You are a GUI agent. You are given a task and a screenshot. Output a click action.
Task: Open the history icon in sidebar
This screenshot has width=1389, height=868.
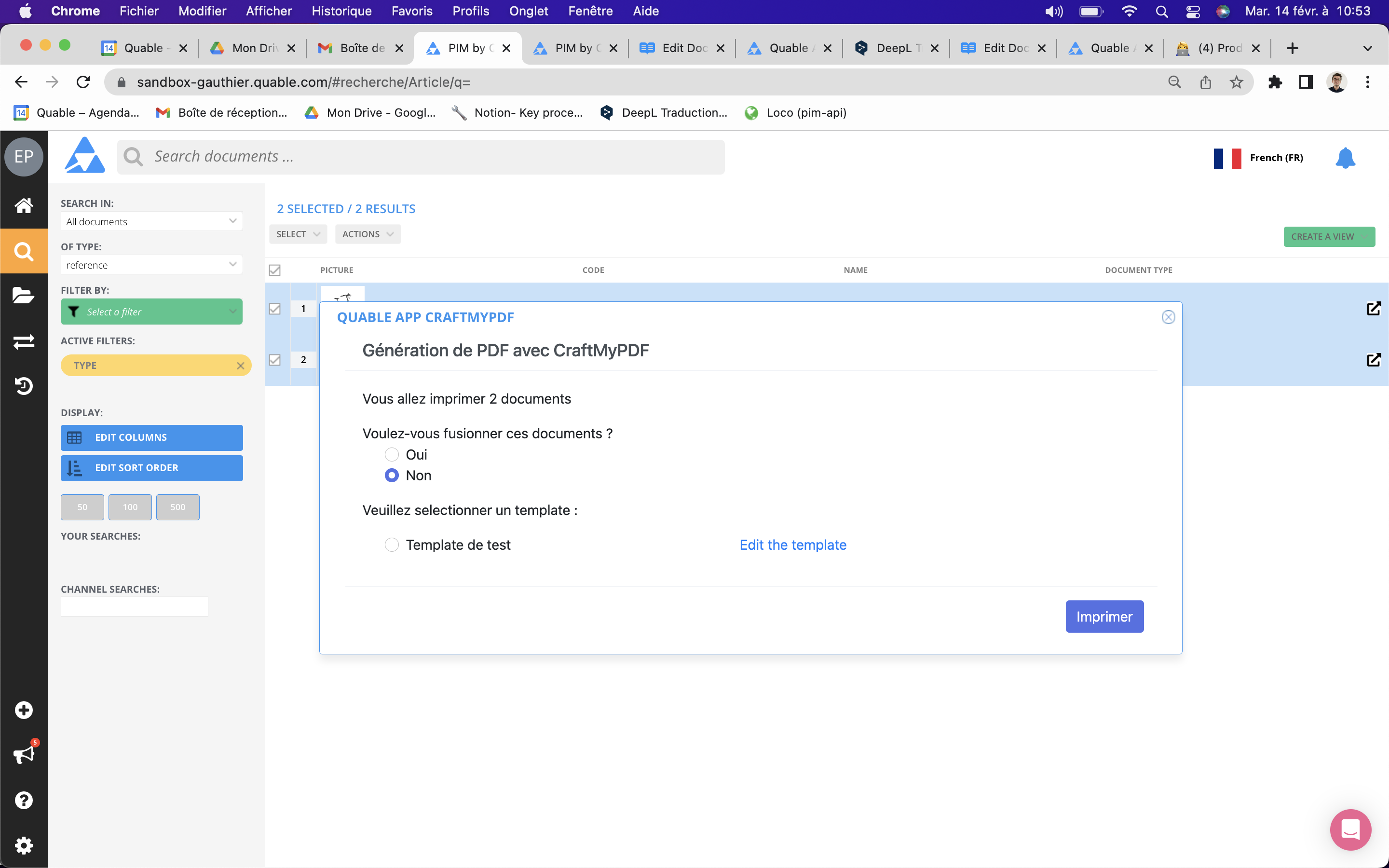click(24, 386)
